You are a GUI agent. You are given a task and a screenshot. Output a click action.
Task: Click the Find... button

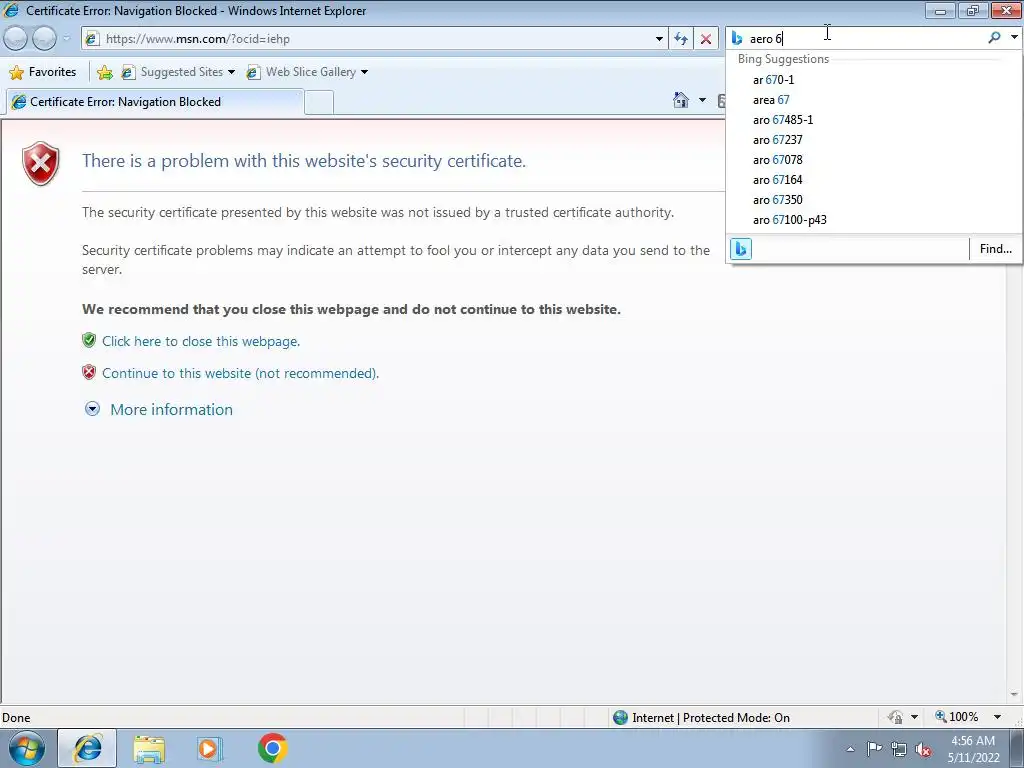point(995,249)
